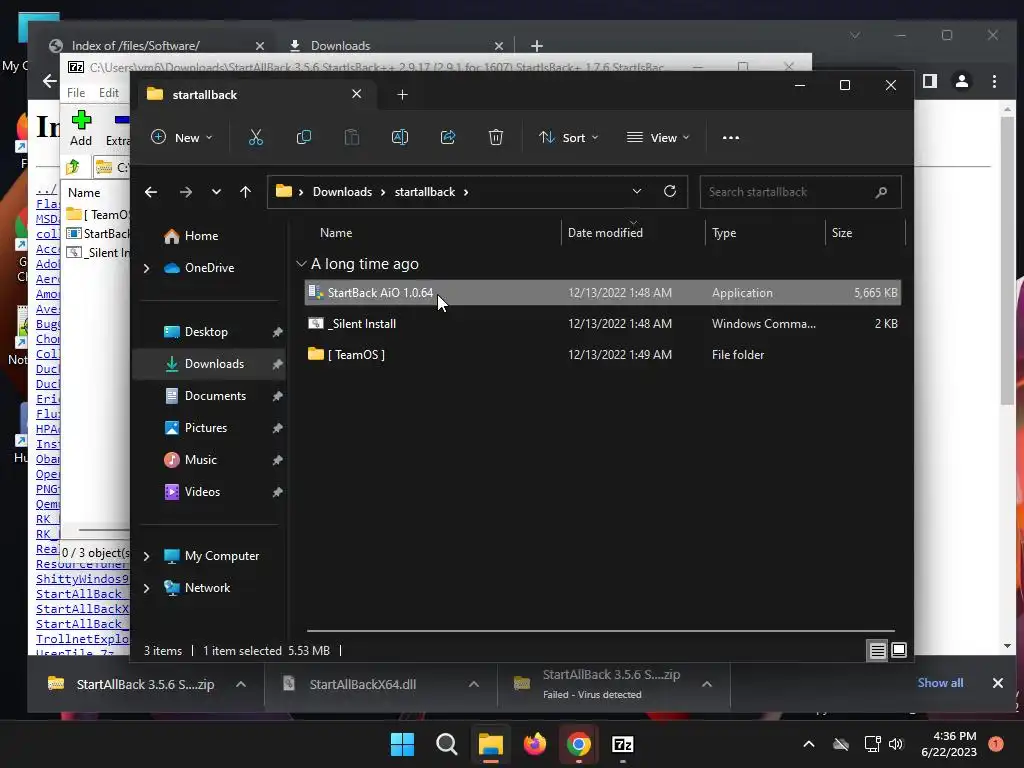Click the Paste icon in Explorer toolbar
The height and width of the screenshot is (768, 1024).
point(352,138)
